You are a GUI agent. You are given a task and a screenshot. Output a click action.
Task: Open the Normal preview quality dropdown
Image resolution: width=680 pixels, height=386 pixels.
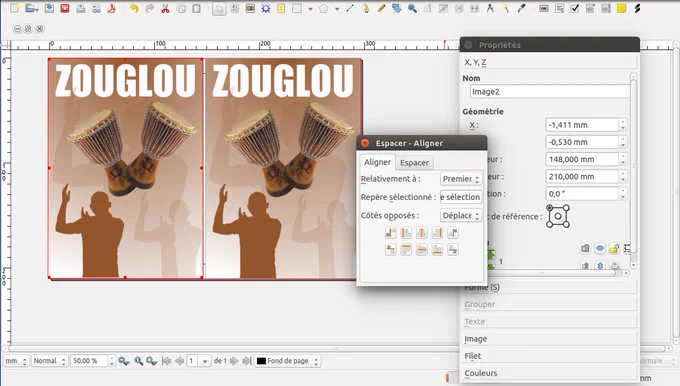[x=49, y=361]
